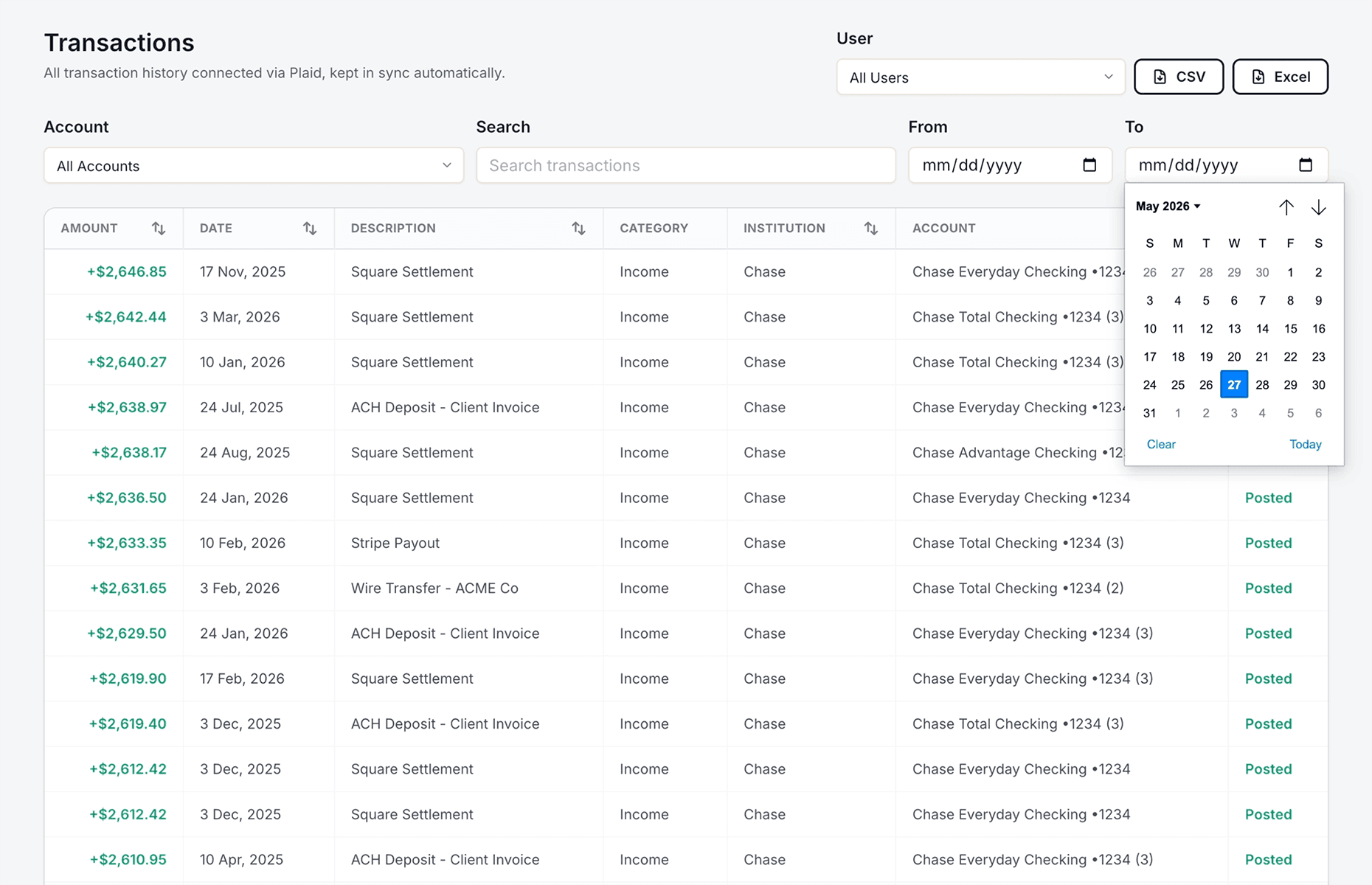Click Wire Transfer - ACME Co description

(434, 588)
